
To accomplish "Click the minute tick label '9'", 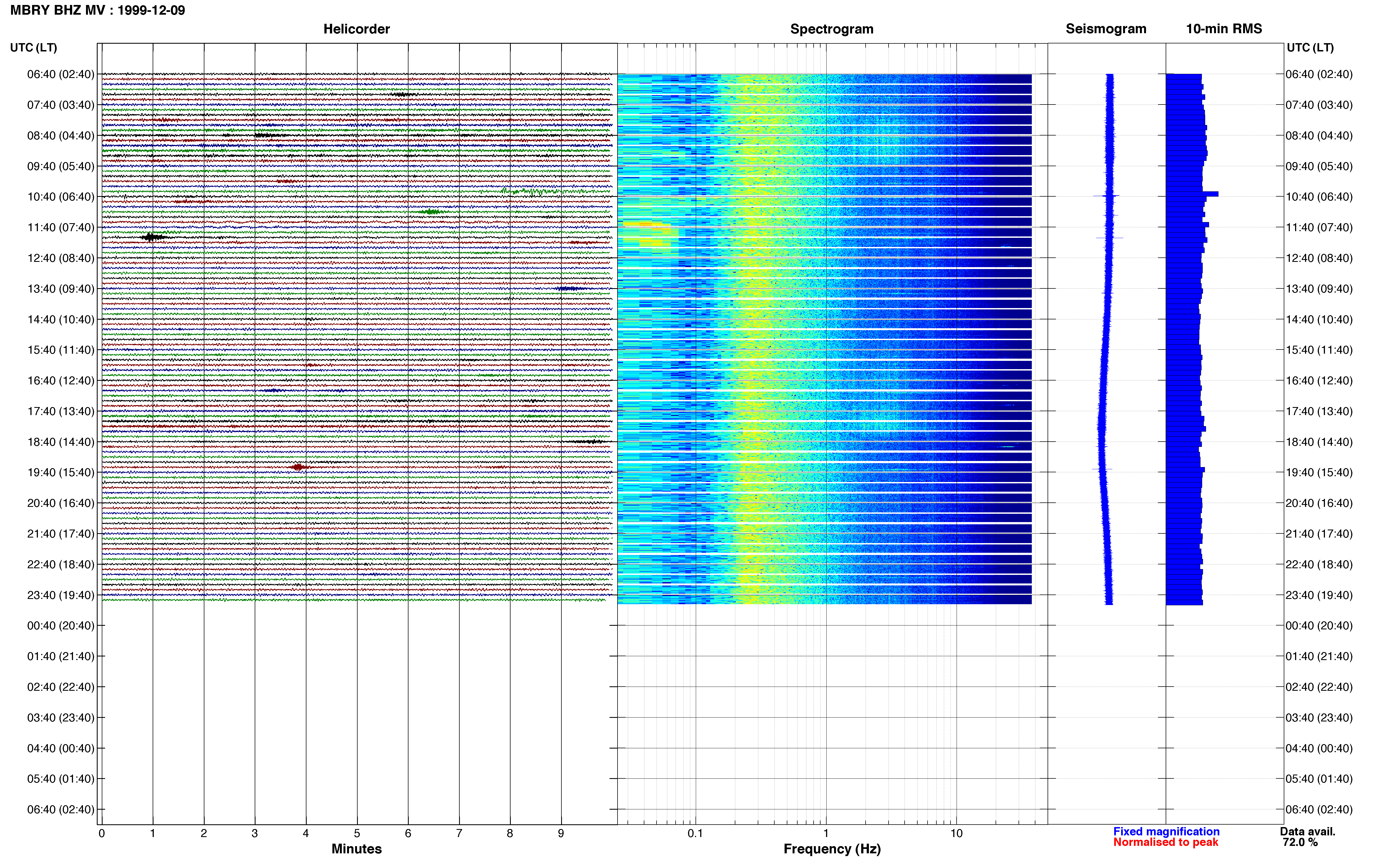I will pyautogui.click(x=561, y=833).
